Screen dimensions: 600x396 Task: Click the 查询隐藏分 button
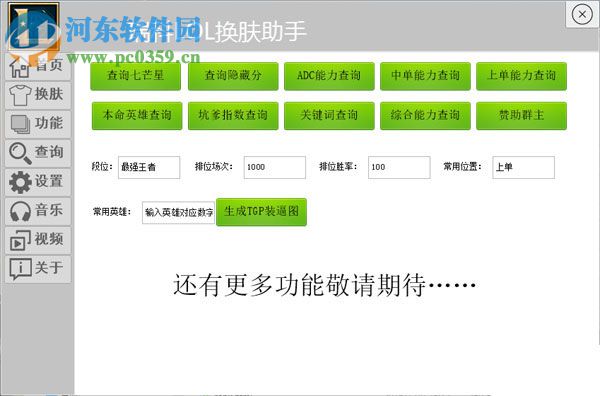coord(233,76)
